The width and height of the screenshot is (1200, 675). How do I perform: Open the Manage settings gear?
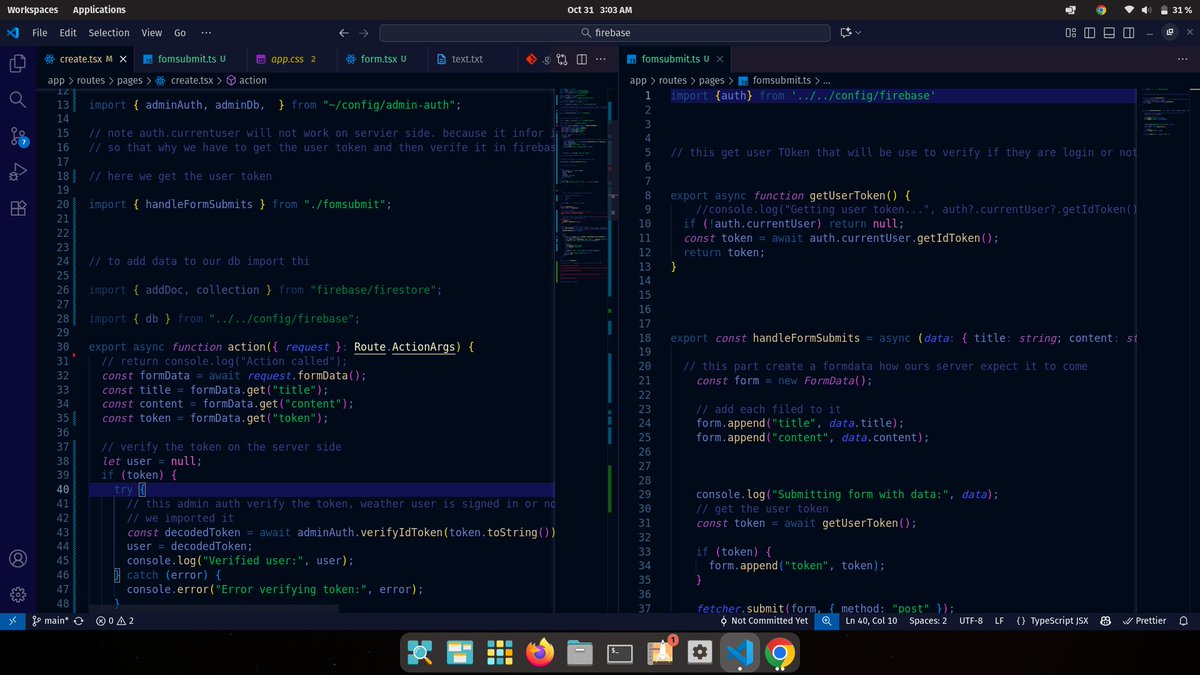[x=16, y=594]
